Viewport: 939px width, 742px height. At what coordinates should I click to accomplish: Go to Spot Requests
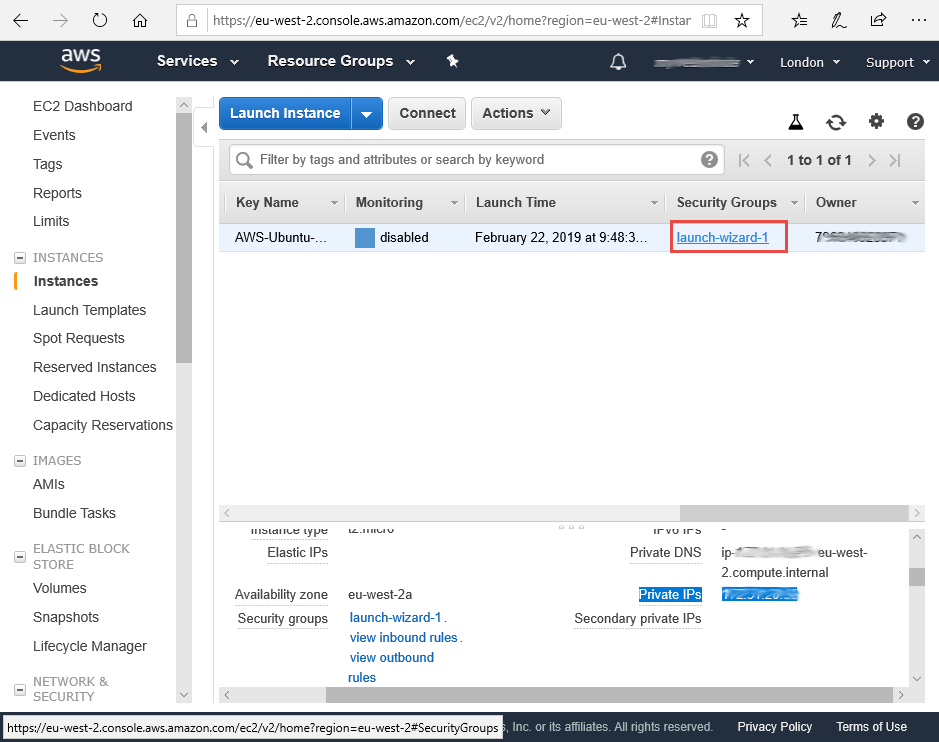(x=78, y=338)
